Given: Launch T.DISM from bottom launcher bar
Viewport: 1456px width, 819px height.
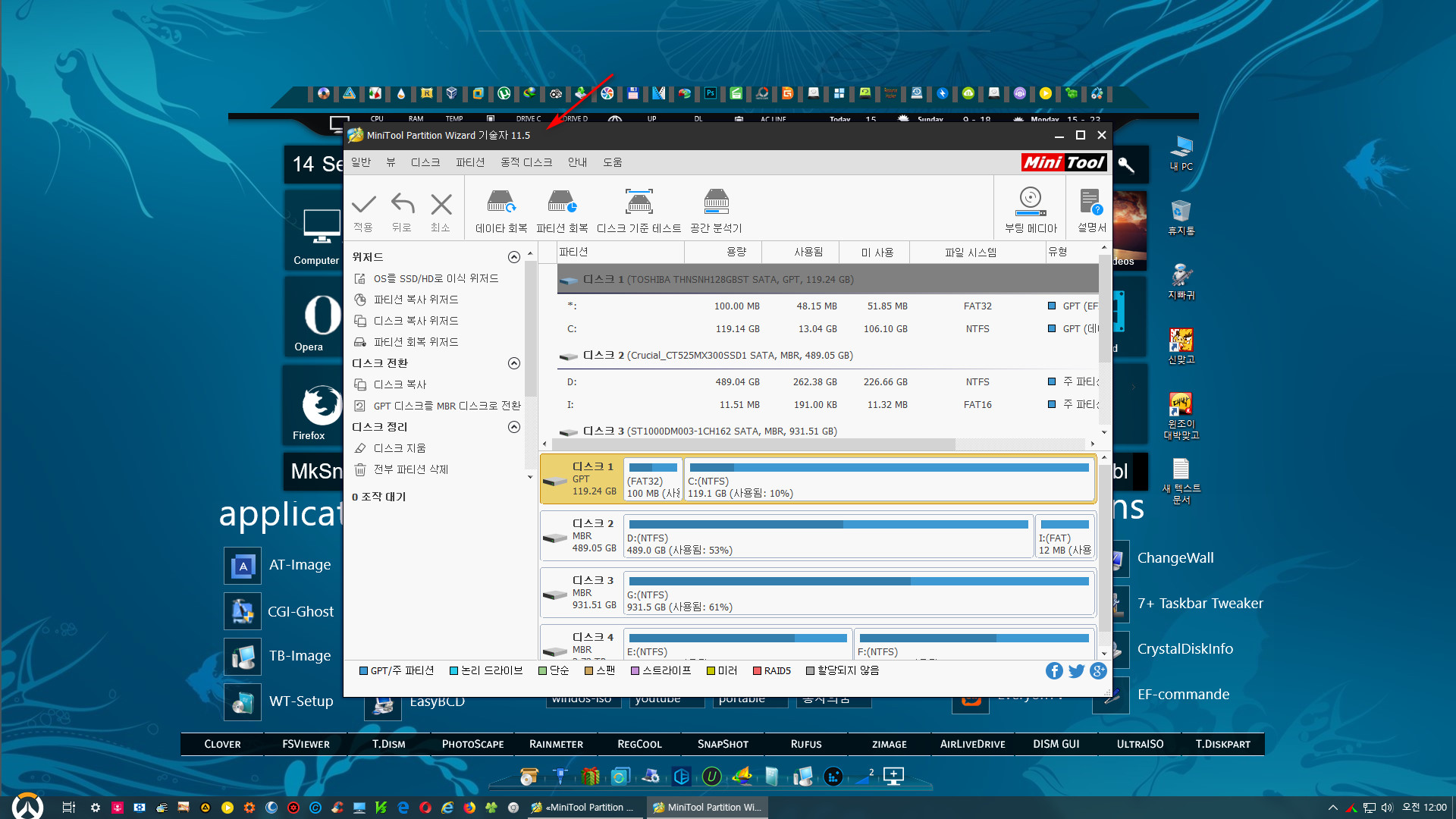Looking at the screenshot, I should point(389,744).
